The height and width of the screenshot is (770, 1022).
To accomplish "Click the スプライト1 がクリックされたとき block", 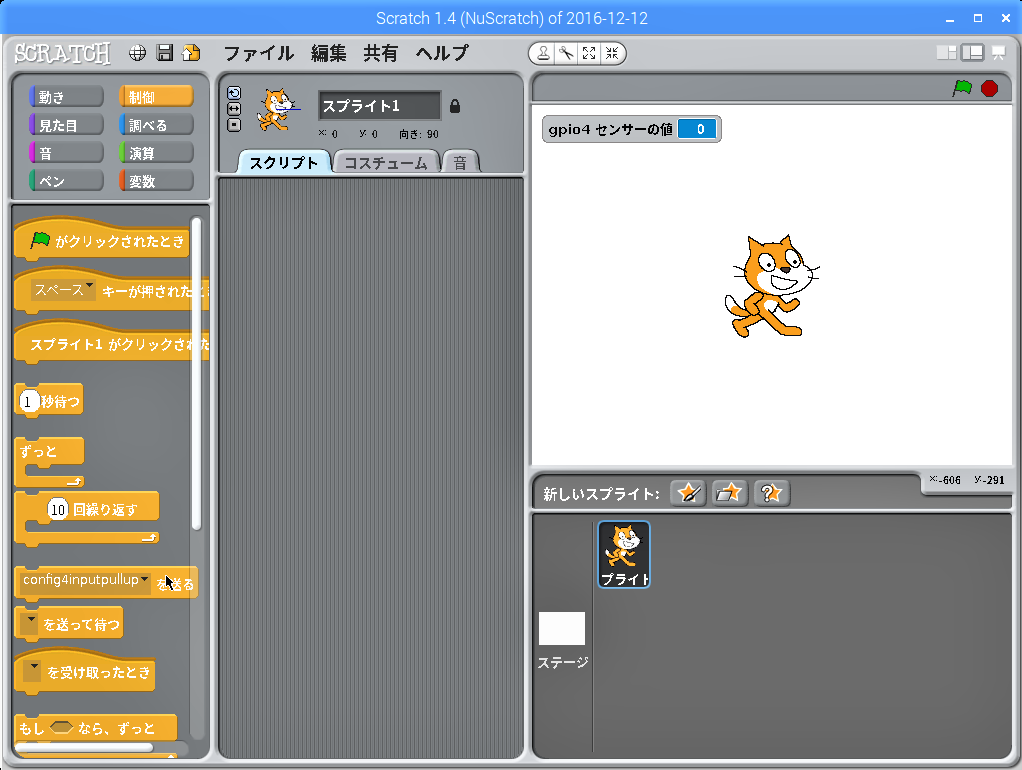I will (x=111, y=342).
